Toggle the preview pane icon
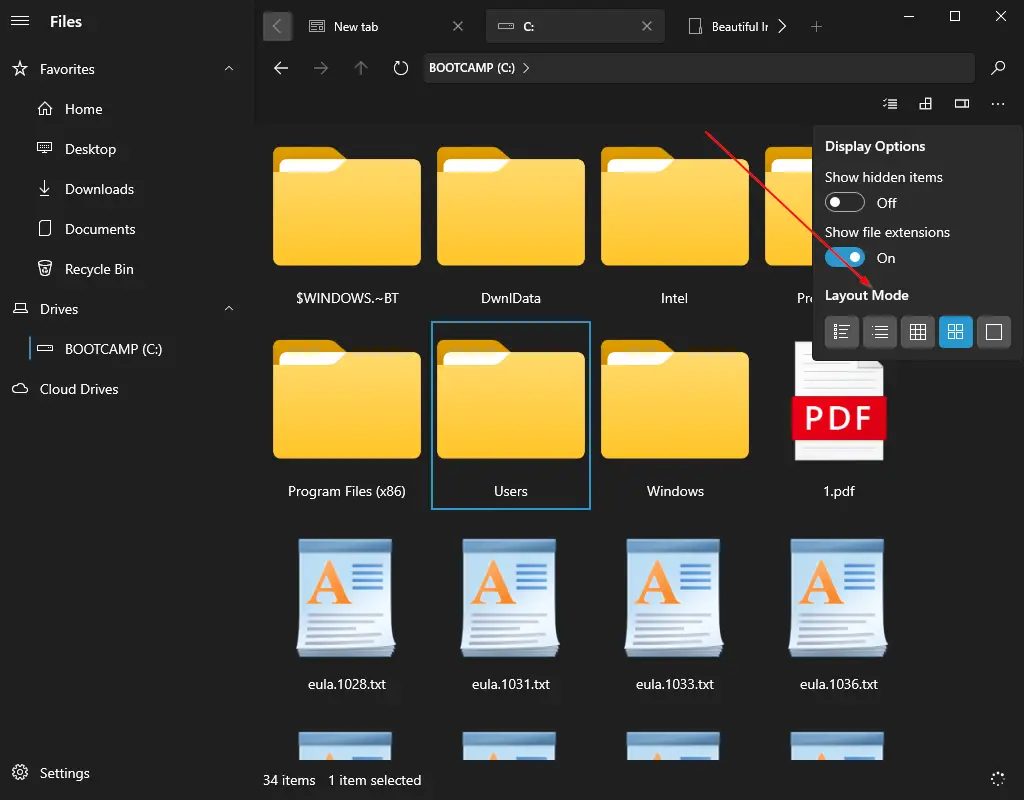This screenshot has width=1024, height=800. [961, 104]
